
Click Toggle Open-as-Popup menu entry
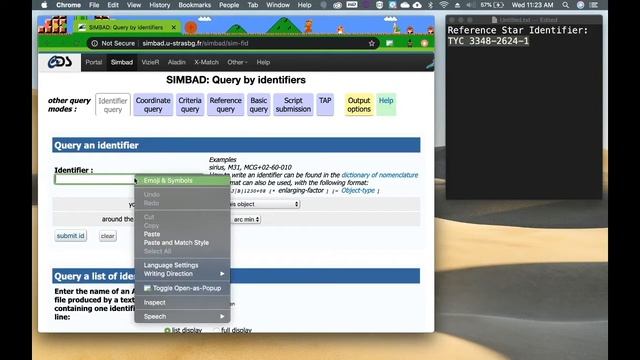(x=182, y=288)
